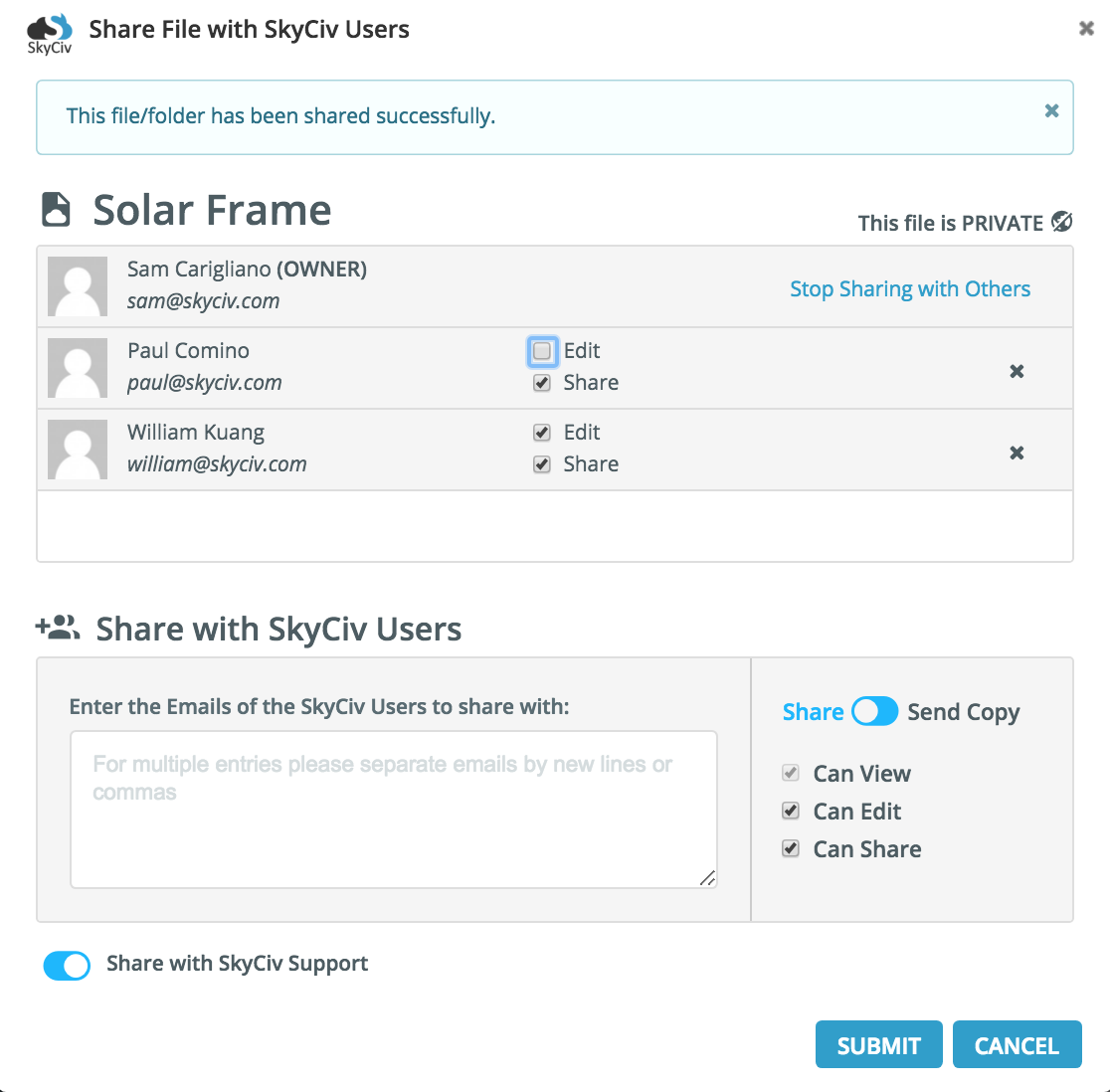Uncheck the Can Edit option
1110x1092 pixels.
(791, 811)
